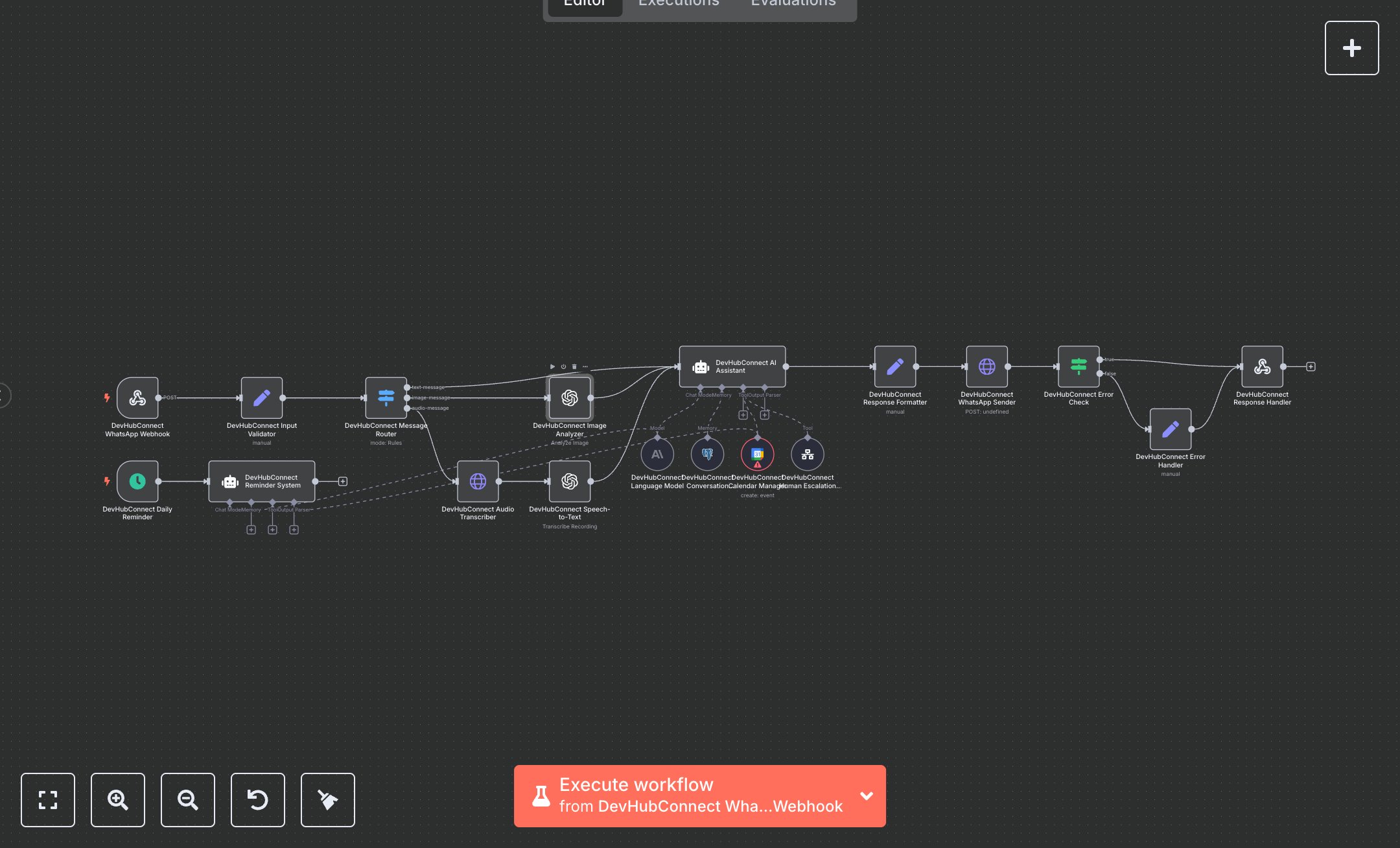Image resolution: width=1400 pixels, height=848 pixels.
Task: Switch to the Executions tab
Action: [678, 4]
